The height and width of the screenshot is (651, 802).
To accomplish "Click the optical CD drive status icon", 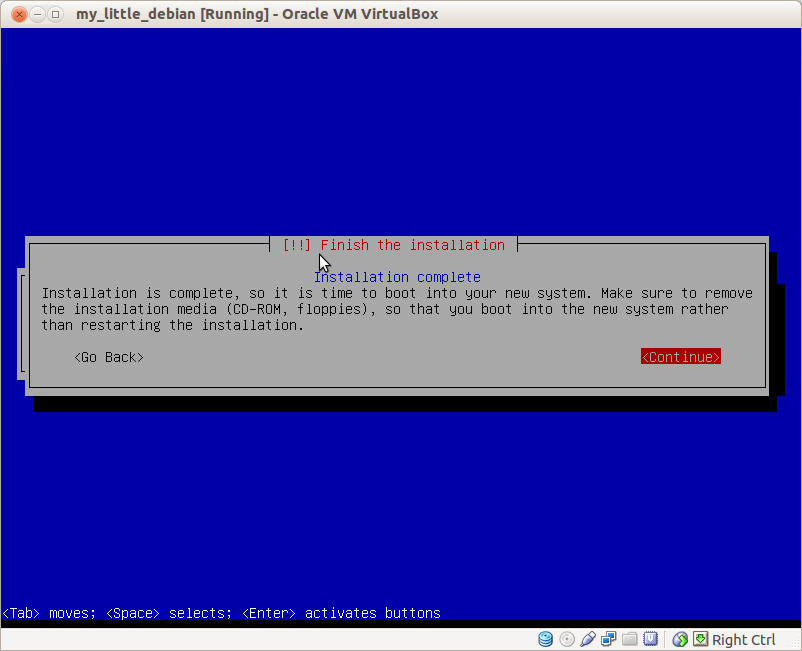I will tap(567, 639).
